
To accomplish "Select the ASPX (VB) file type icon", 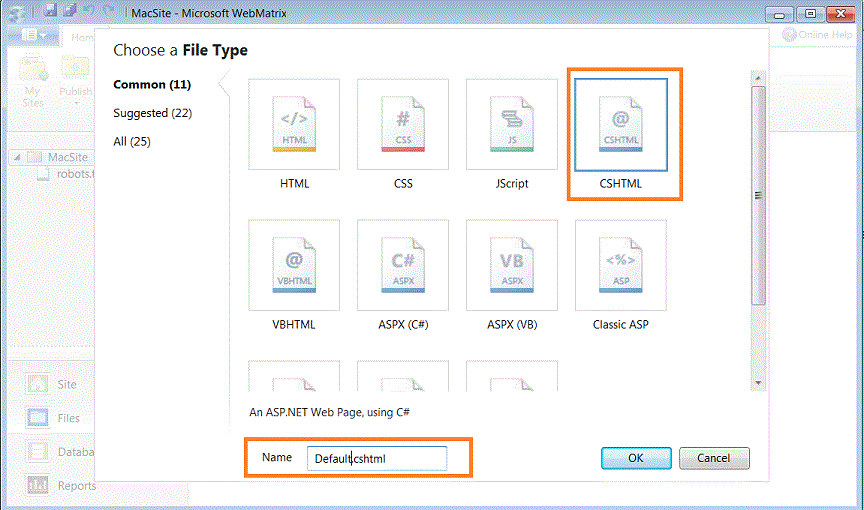I will 512,265.
